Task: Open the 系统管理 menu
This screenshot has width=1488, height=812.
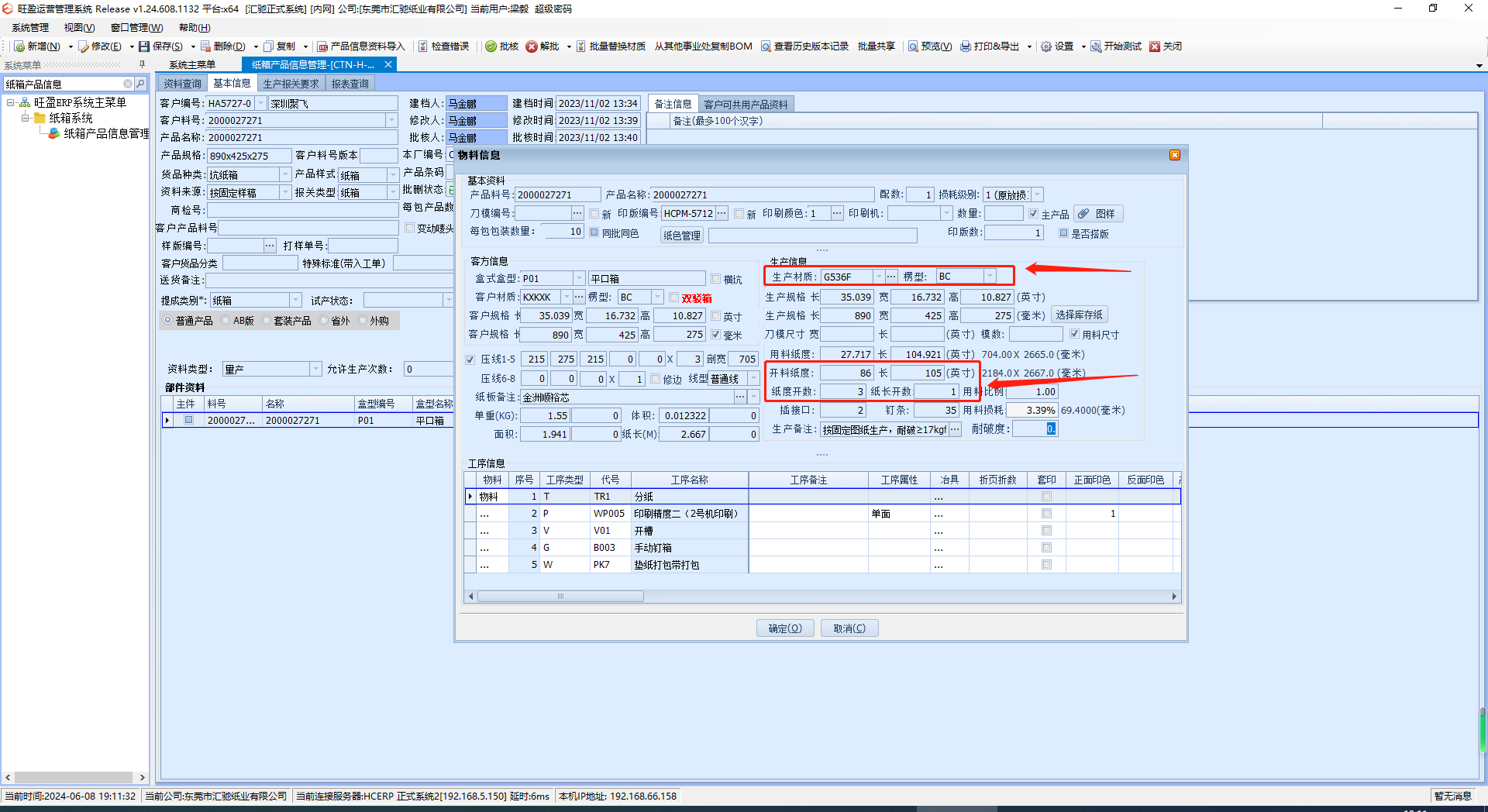Action: point(30,28)
